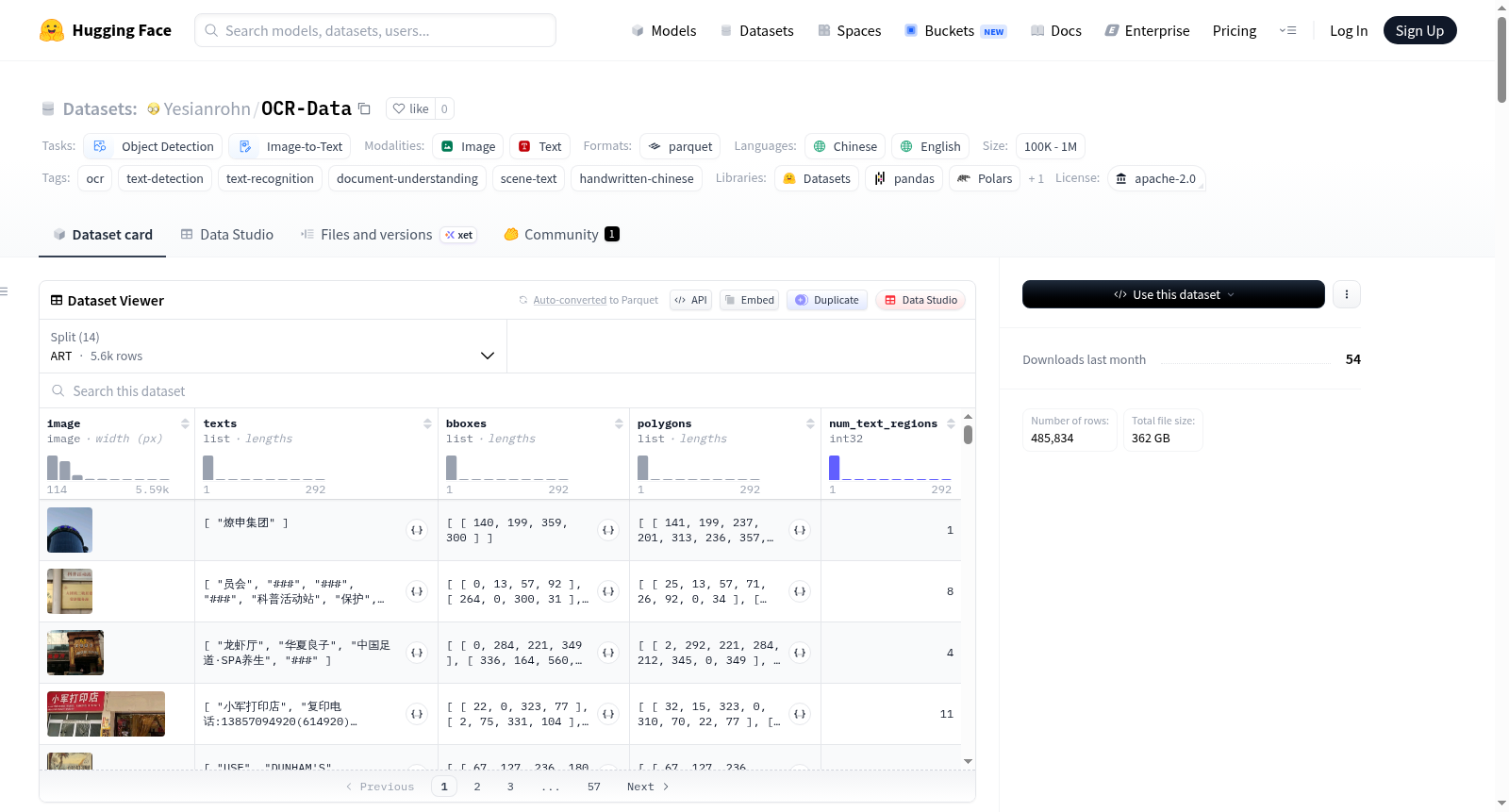
Task: Click the dataset table vertical scrollbar
Action: coord(968,435)
